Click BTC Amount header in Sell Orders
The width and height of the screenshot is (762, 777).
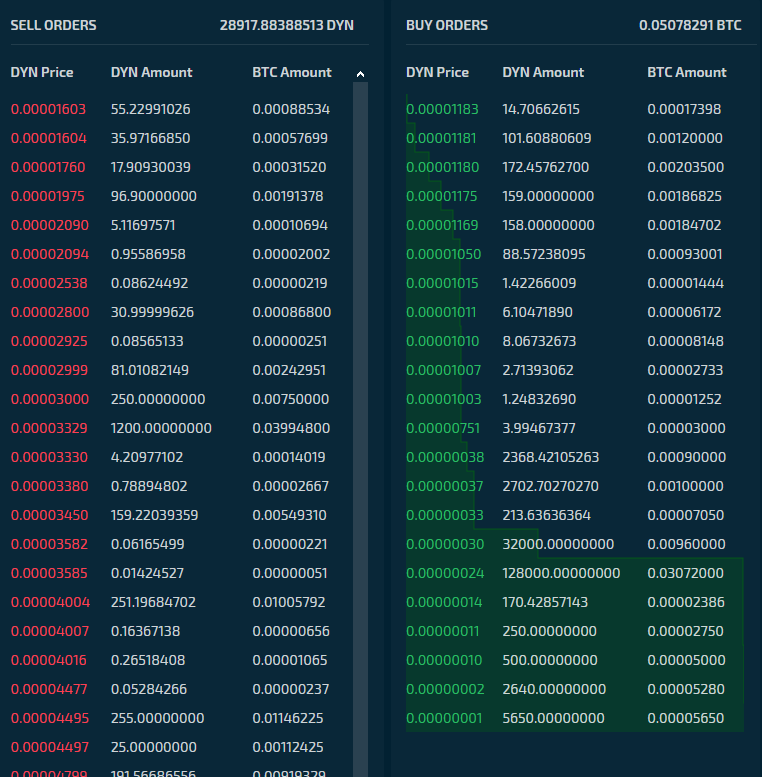(x=292, y=72)
